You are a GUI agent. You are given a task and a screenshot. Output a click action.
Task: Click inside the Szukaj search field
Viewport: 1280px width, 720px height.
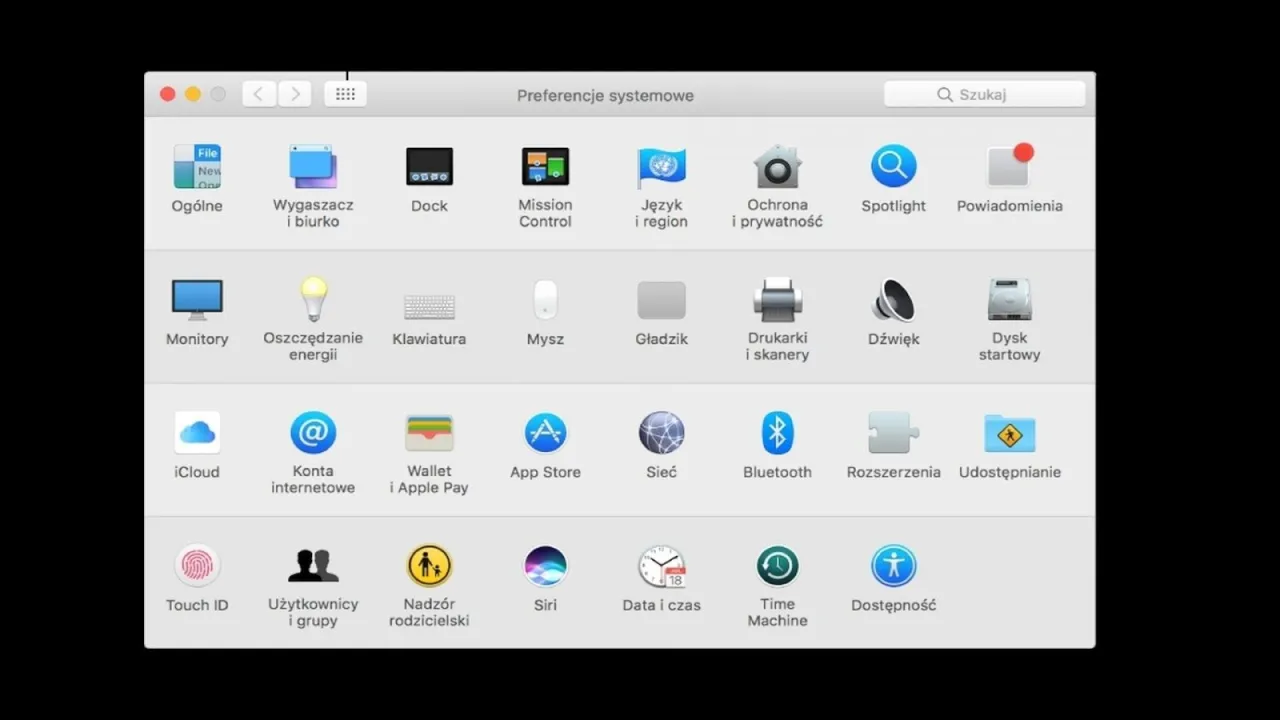pyautogui.click(x=983, y=94)
